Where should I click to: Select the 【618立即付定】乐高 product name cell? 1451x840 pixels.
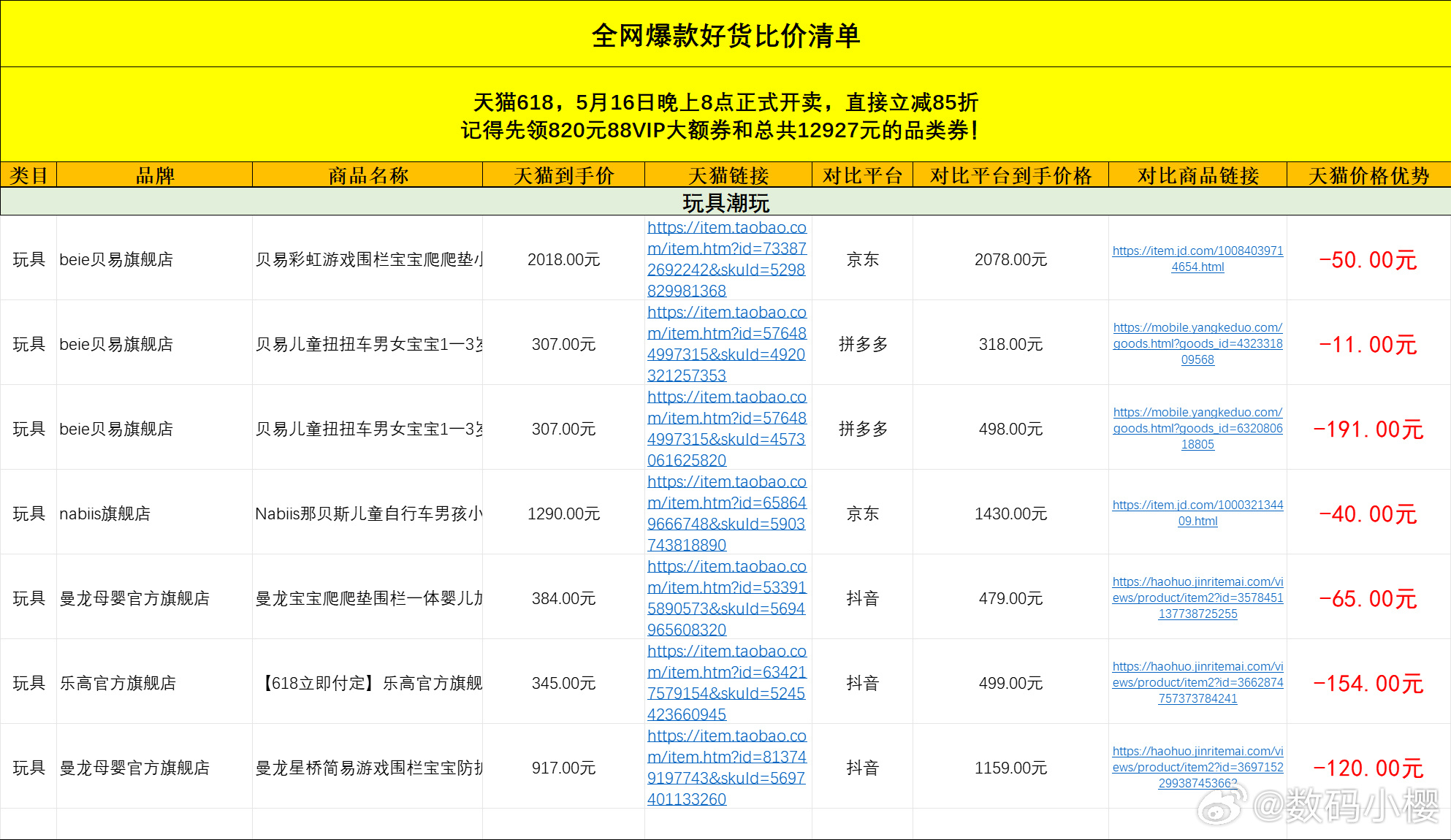click(367, 683)
